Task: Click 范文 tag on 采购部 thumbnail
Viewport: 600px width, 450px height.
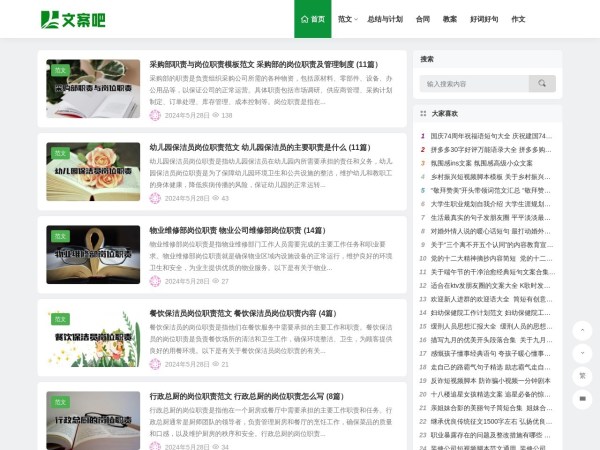Action: 60,70
